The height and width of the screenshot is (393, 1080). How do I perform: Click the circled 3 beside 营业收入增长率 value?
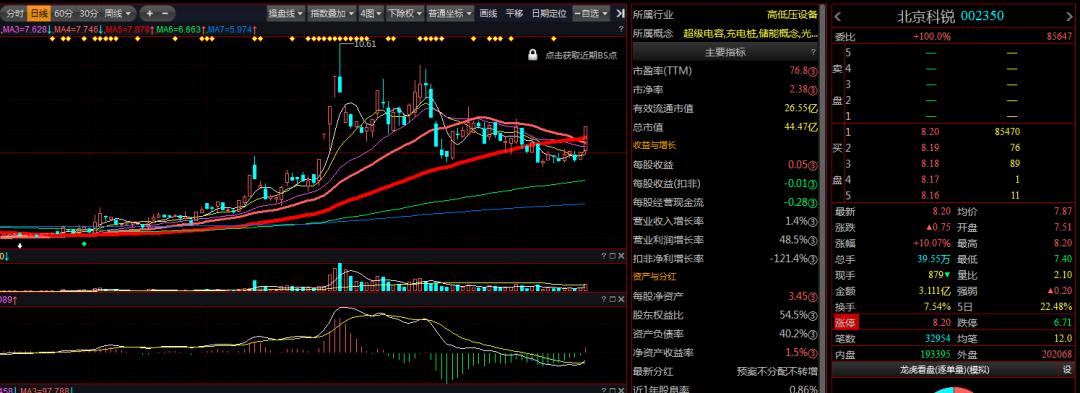click(813, 222)
